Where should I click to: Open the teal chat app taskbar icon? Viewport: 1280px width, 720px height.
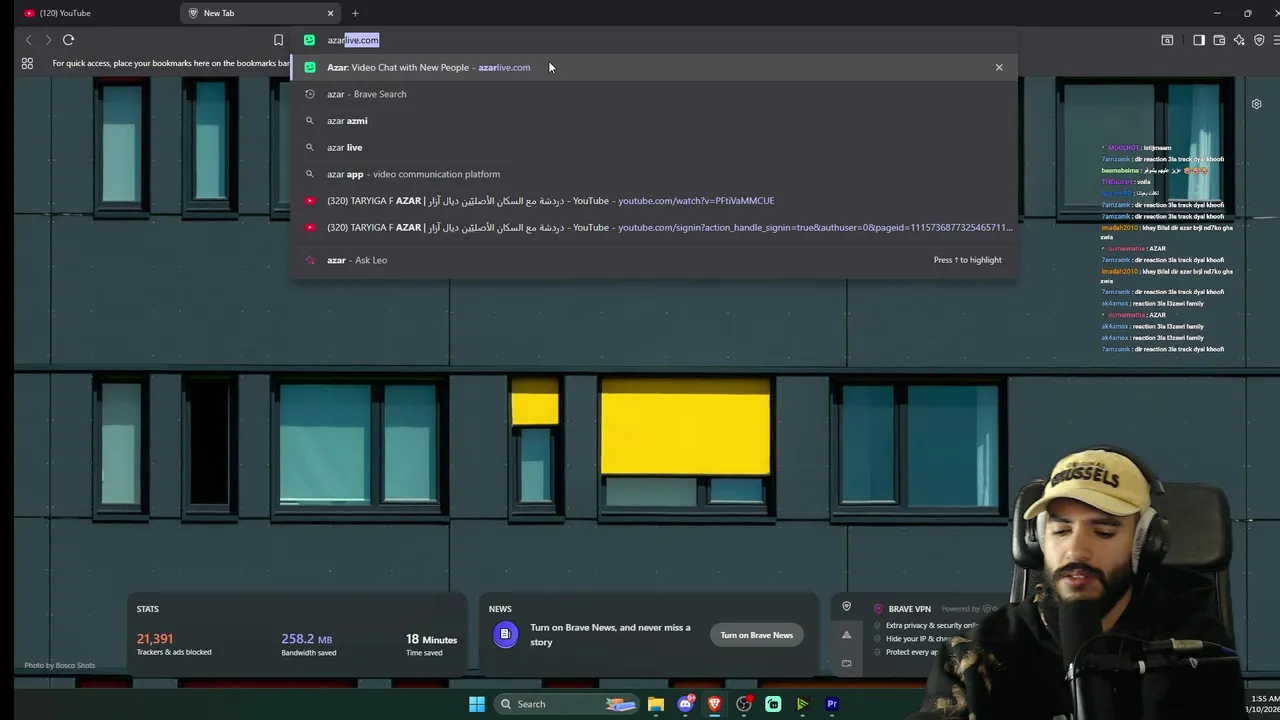[x=773, y=704]
